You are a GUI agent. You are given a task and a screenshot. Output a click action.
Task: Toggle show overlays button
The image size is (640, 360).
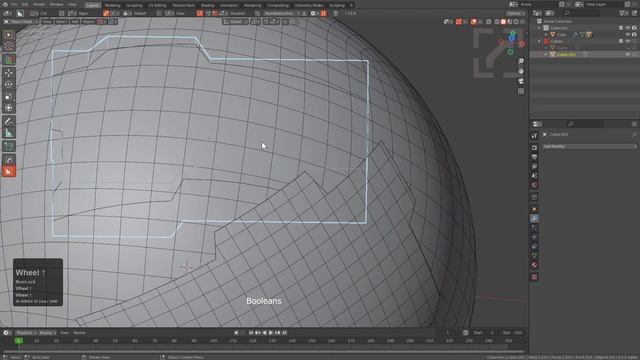point(473,22)
